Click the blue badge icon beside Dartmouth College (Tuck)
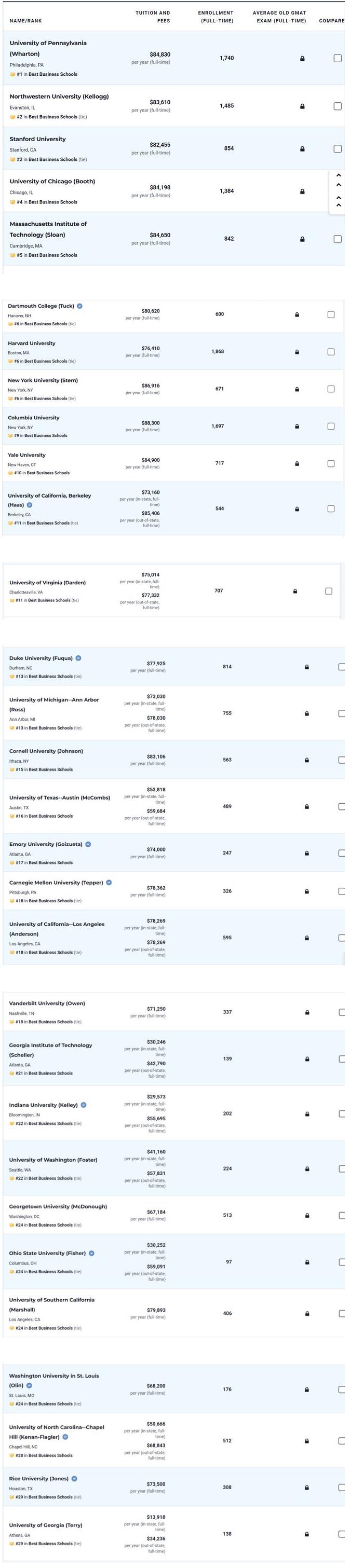Screen dimensions: 349x1568 (80, 306)
